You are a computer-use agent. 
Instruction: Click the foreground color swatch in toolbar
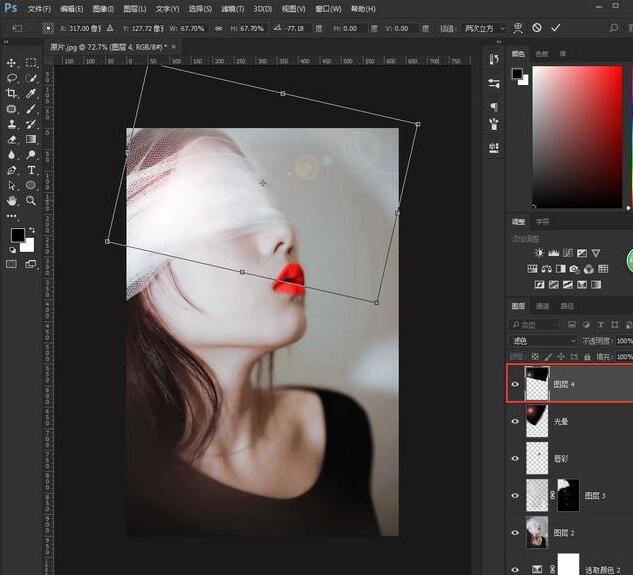17,235
